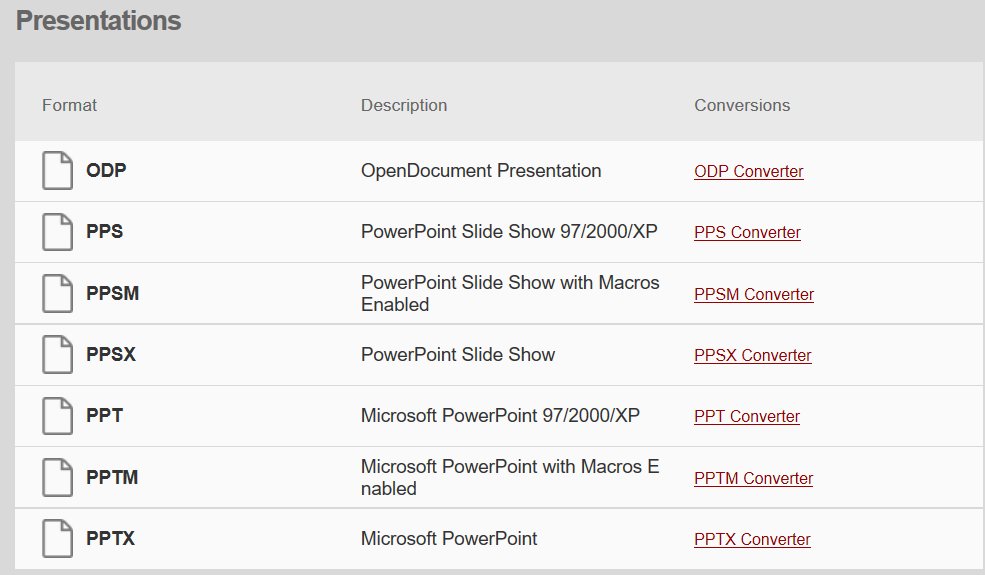Image resolution: width=985 pixels, height=575 pixels.
Task: Click the Format column header
Action: [69, 105]
